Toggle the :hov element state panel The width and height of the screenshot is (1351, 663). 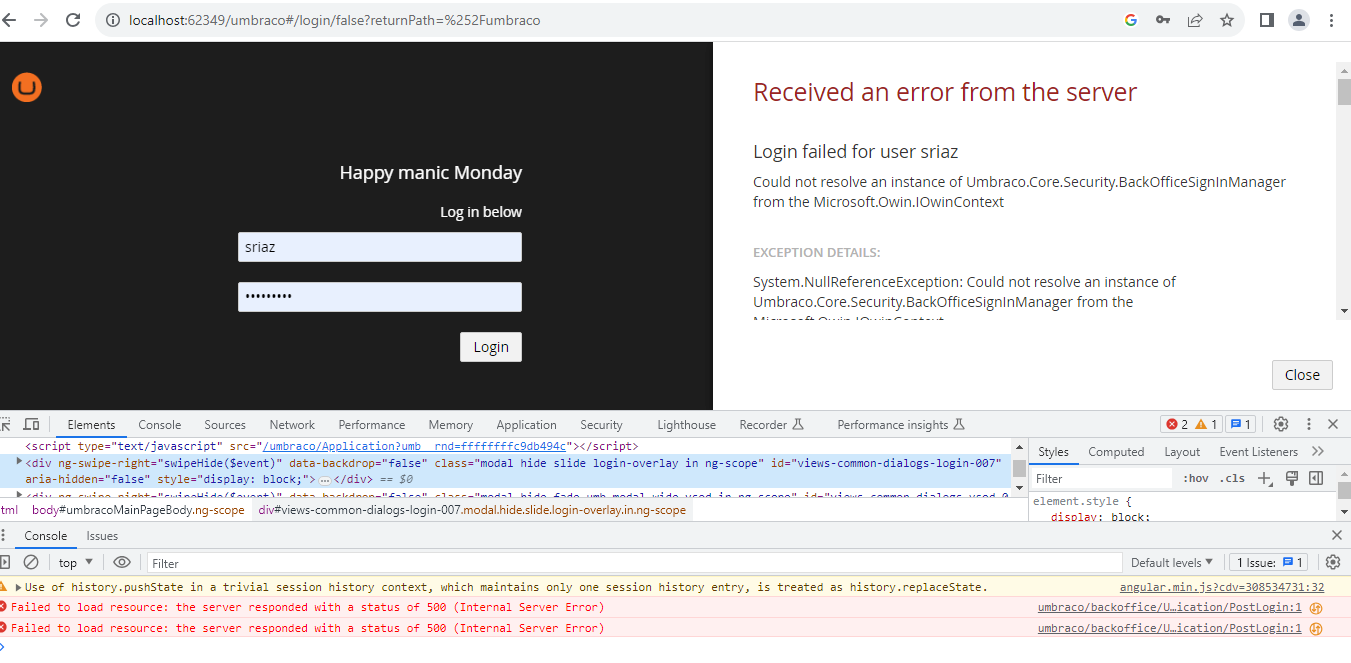[1196, 479]
